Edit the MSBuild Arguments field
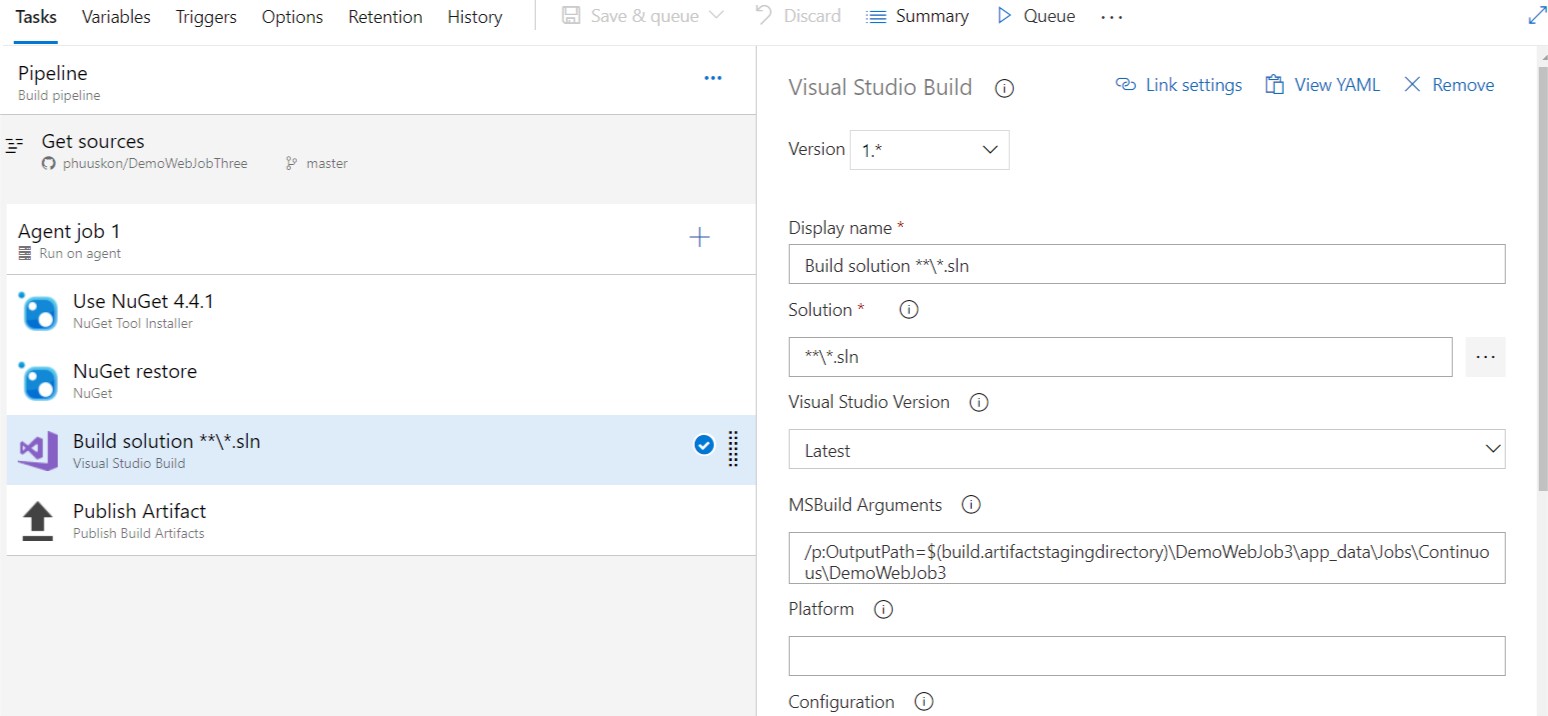This screenshot has height=716, width=1548. click(x=1146, y=558)
